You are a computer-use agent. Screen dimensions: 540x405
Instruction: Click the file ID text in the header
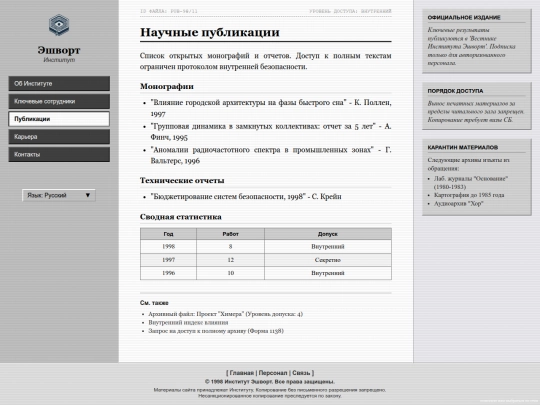[169, 11]
